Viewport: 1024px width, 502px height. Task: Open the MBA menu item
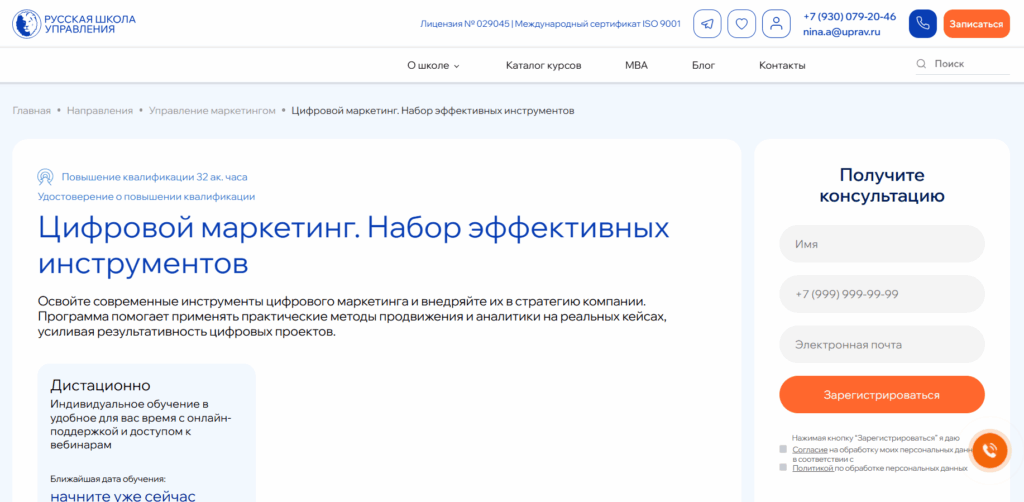[x=636, y=65]
